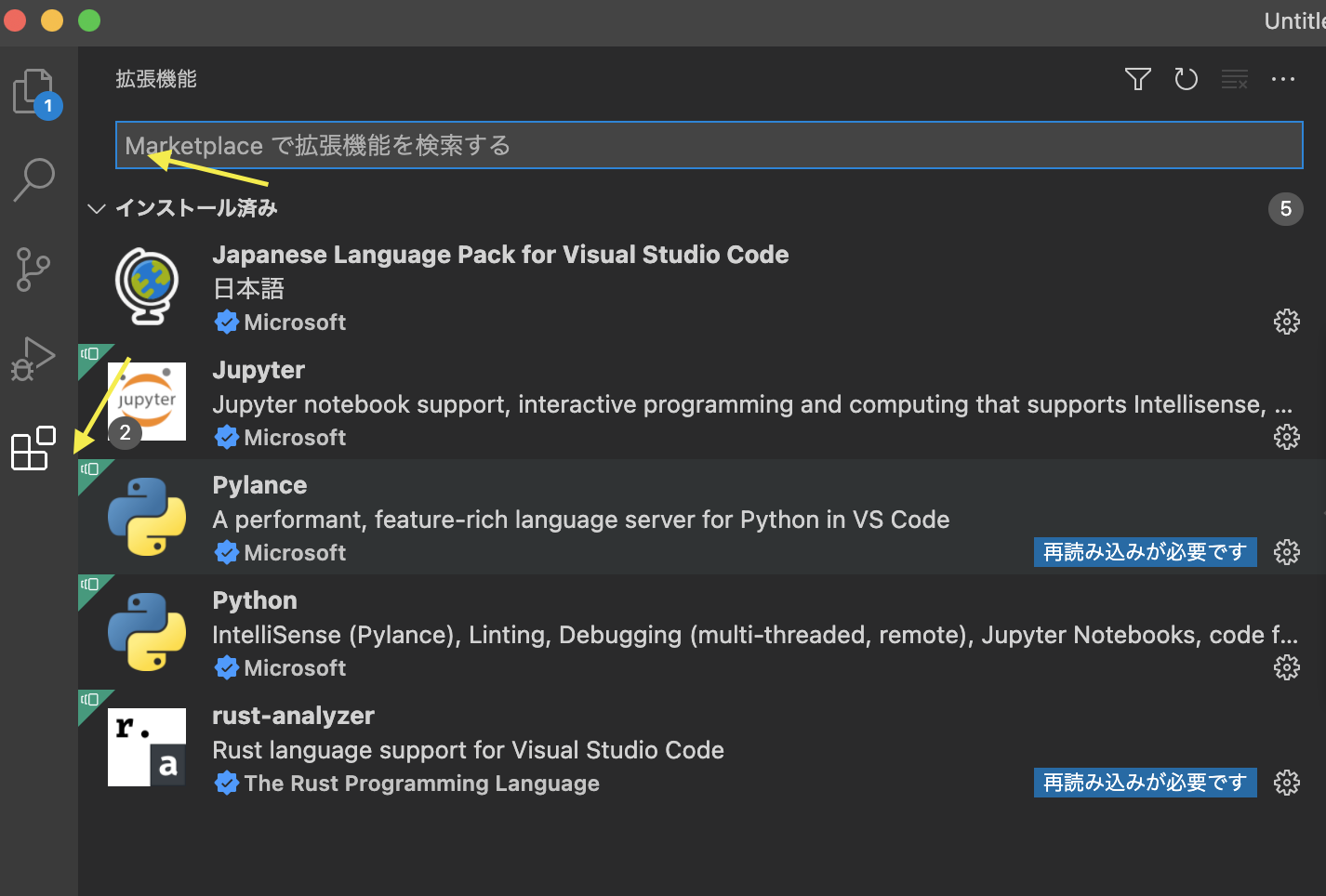Screen dimensions: 1326x896
Task: Search Marketplace extensions input field
Action: 709,145
